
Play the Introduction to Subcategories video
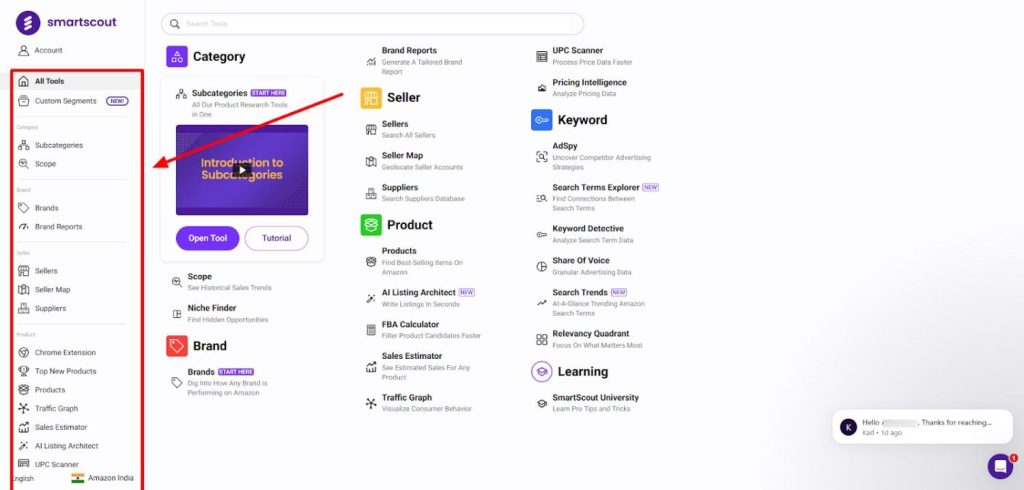coord(242,170)
